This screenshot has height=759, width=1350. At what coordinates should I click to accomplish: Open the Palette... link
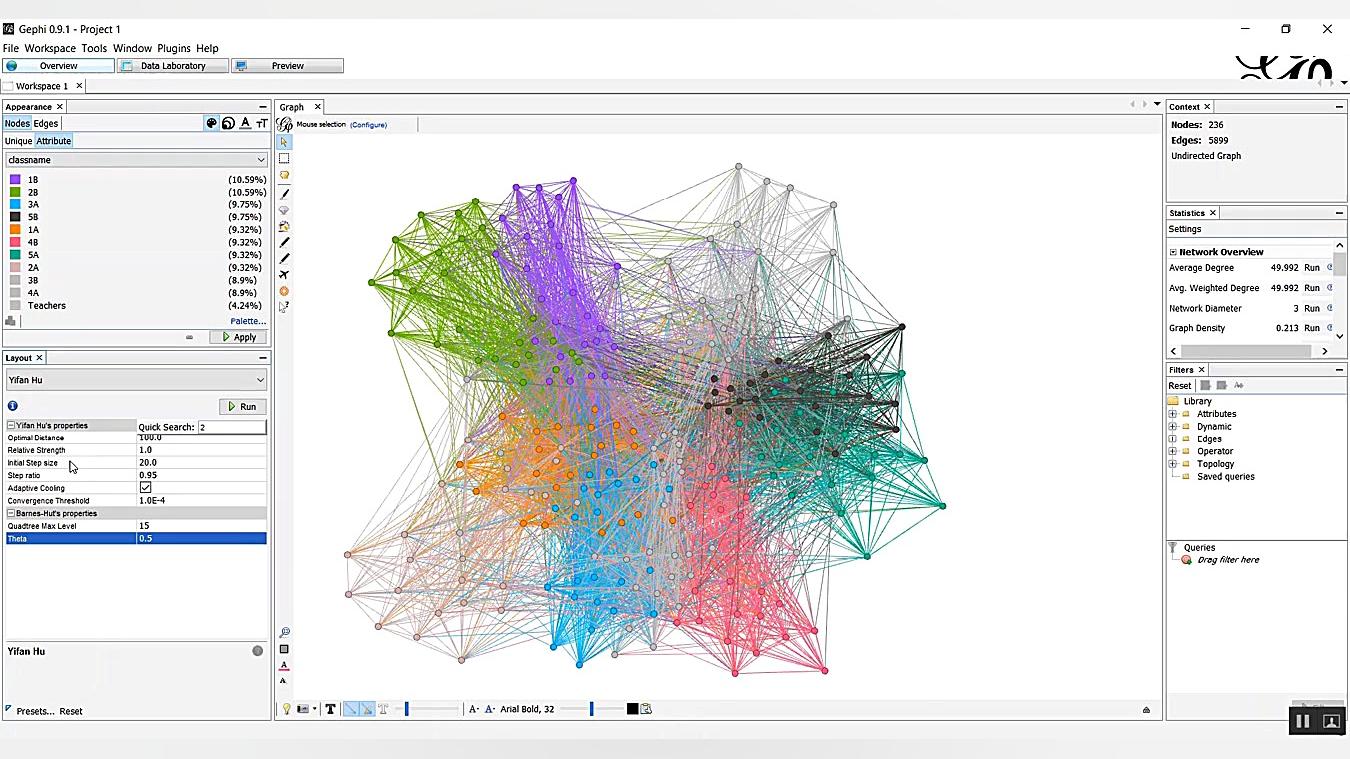tap(248, 321)
